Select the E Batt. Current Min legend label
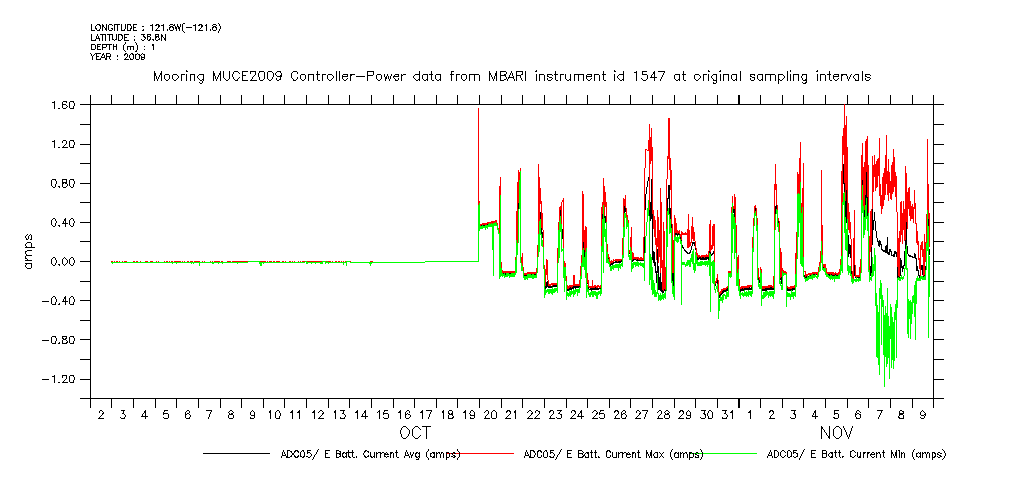The height and width of the screenshot is (504, 1009). tap(856, 454)
